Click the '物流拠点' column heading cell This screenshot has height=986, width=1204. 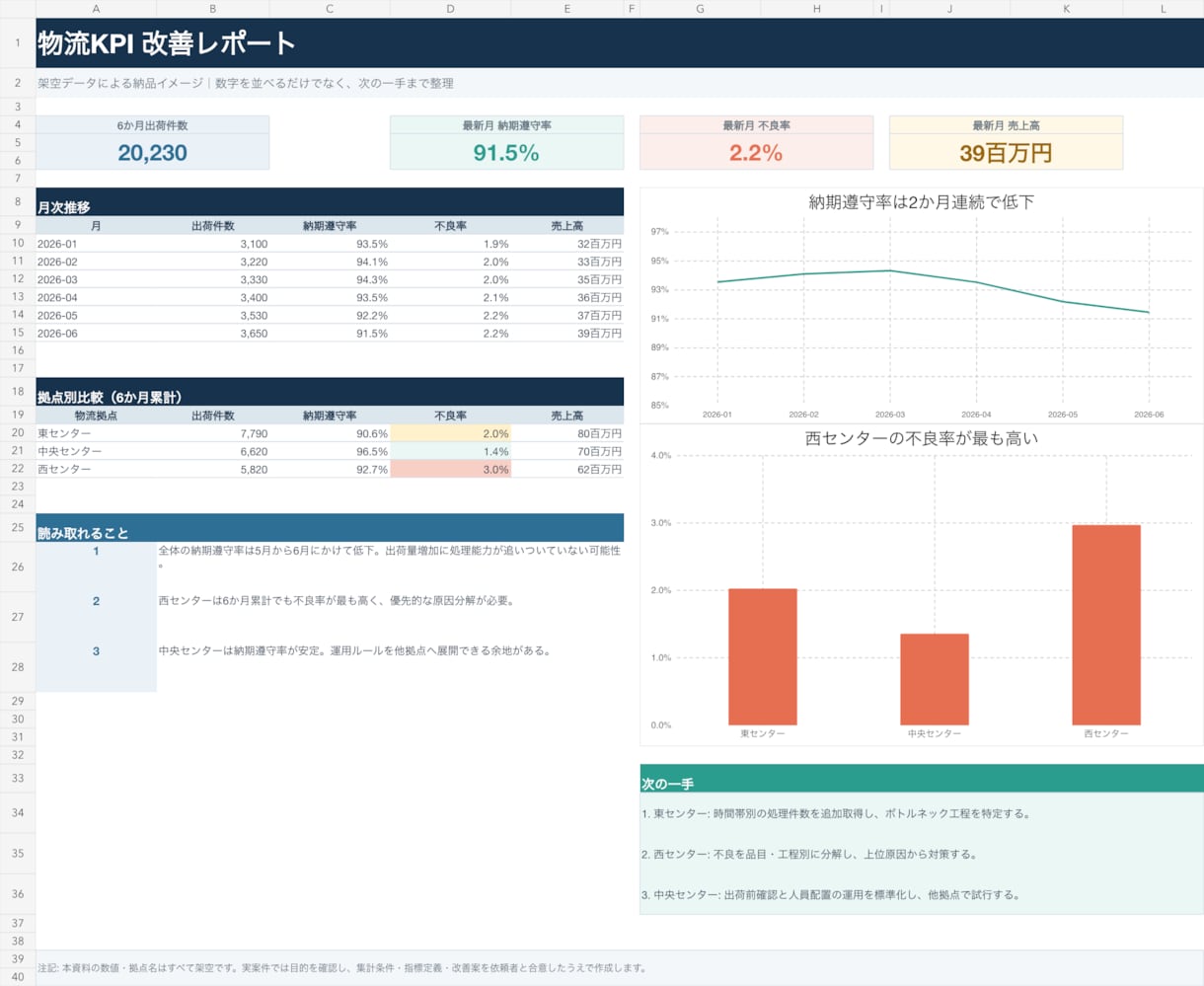[x=96, y=416]
